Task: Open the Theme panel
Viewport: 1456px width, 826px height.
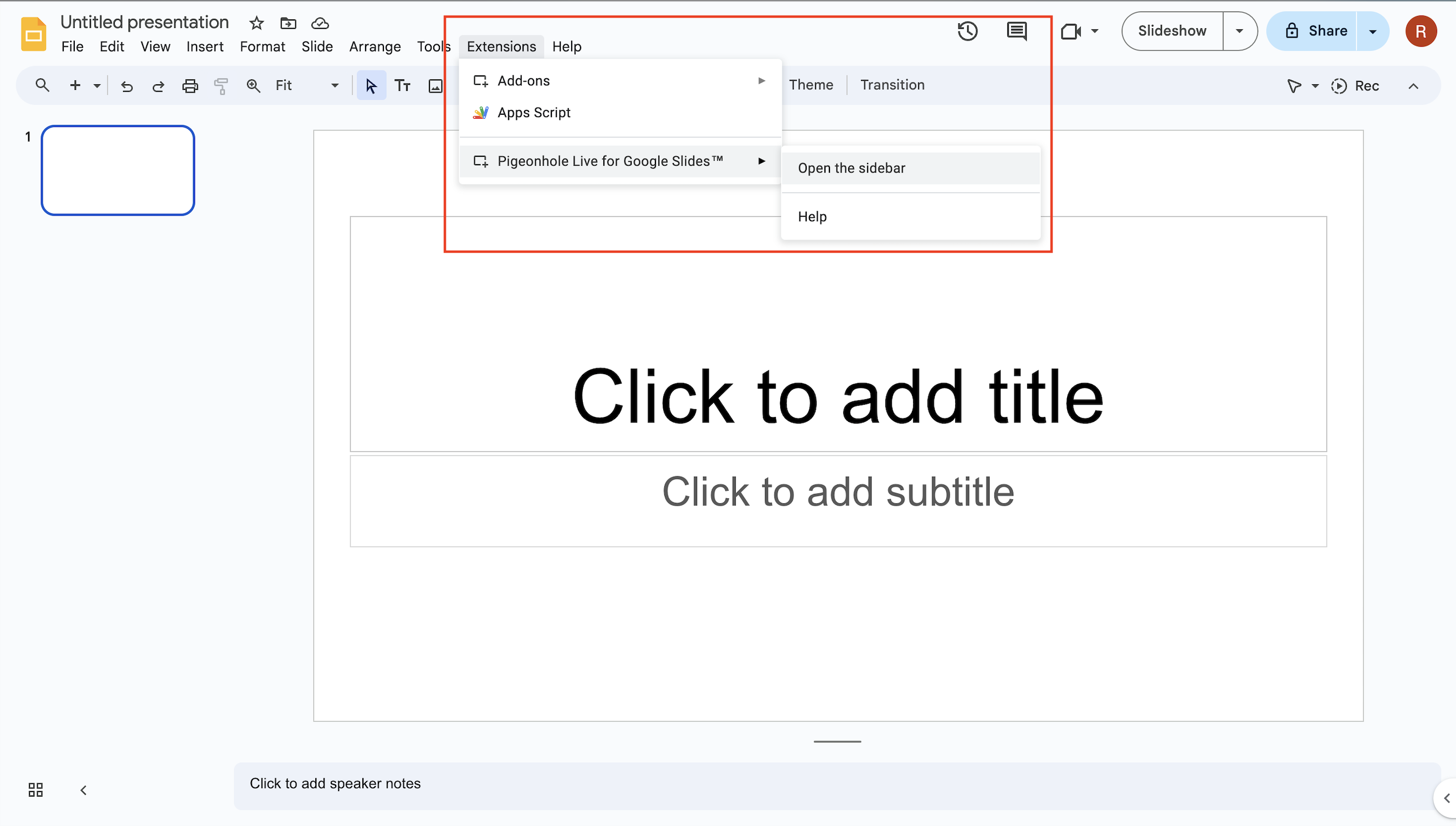Action: pos(811,85)
